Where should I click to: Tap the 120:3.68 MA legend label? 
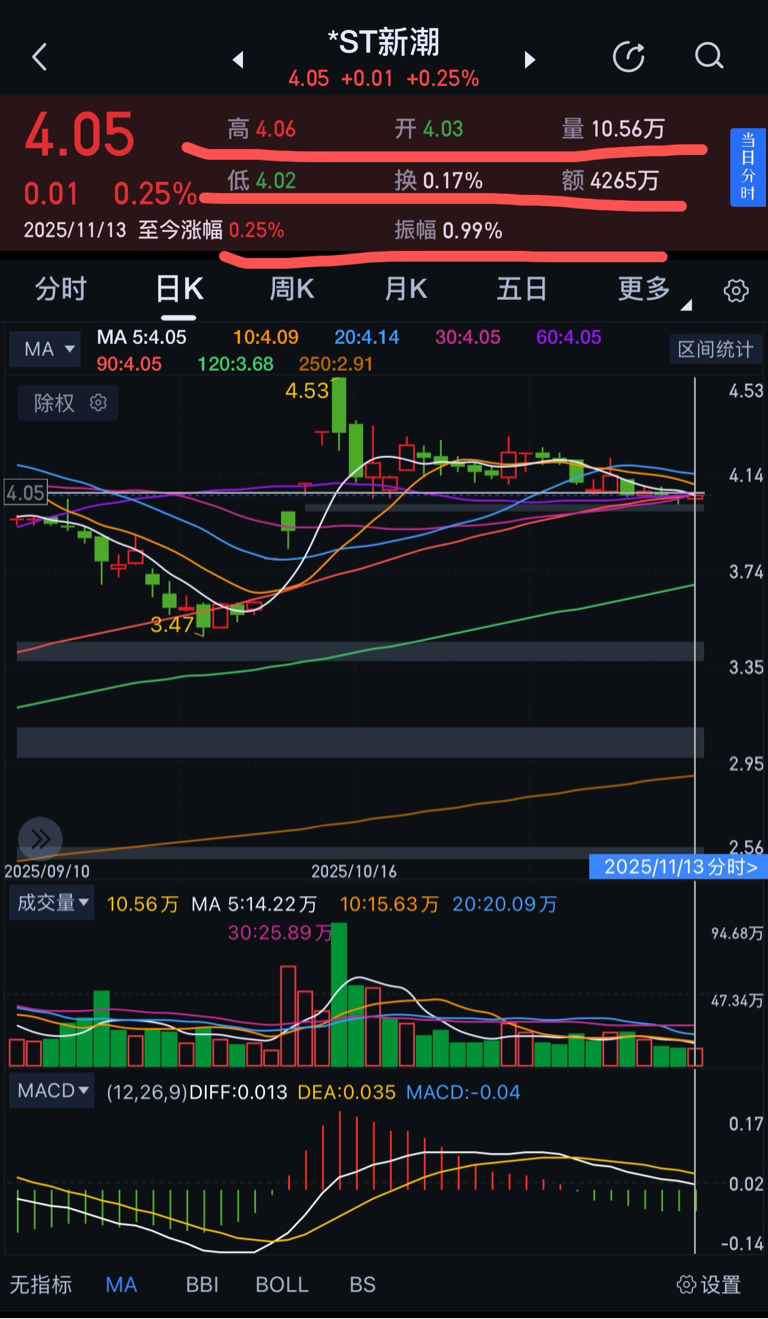click(236, 364)
